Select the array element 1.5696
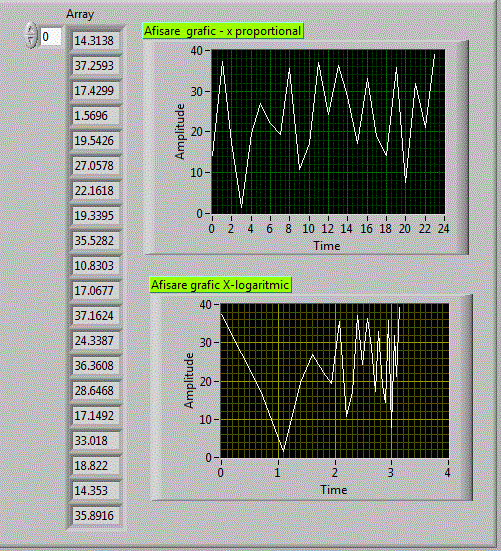 (94, 116)
